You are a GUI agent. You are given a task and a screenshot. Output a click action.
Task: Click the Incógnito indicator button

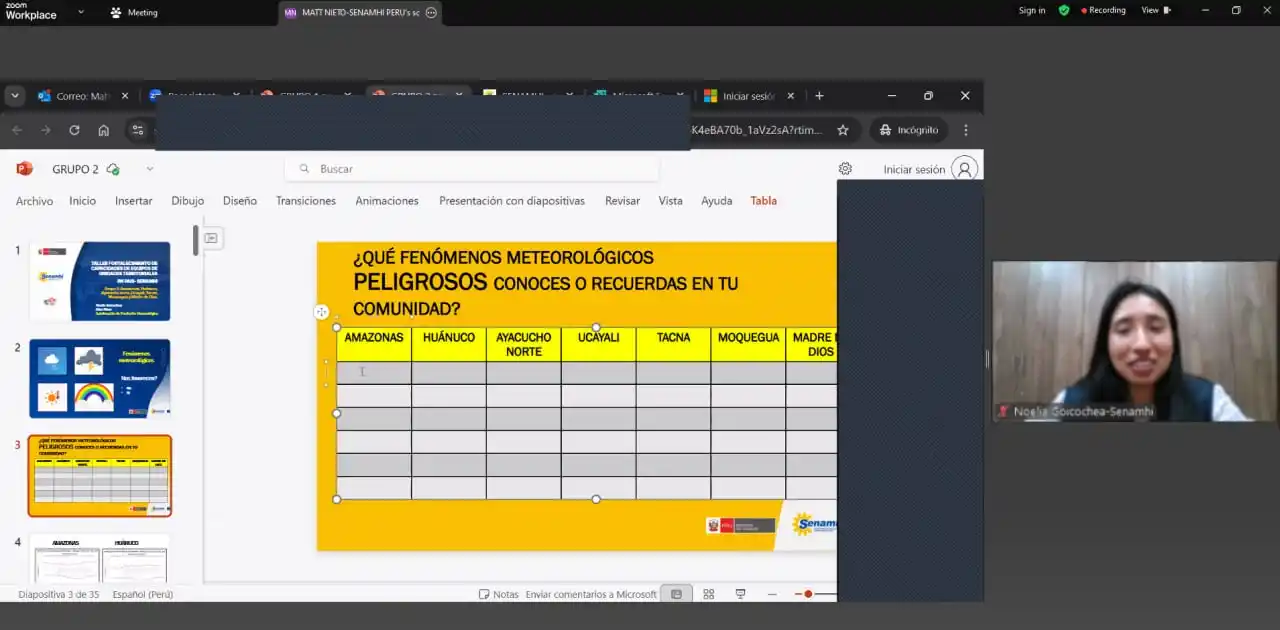coord(909,130)
